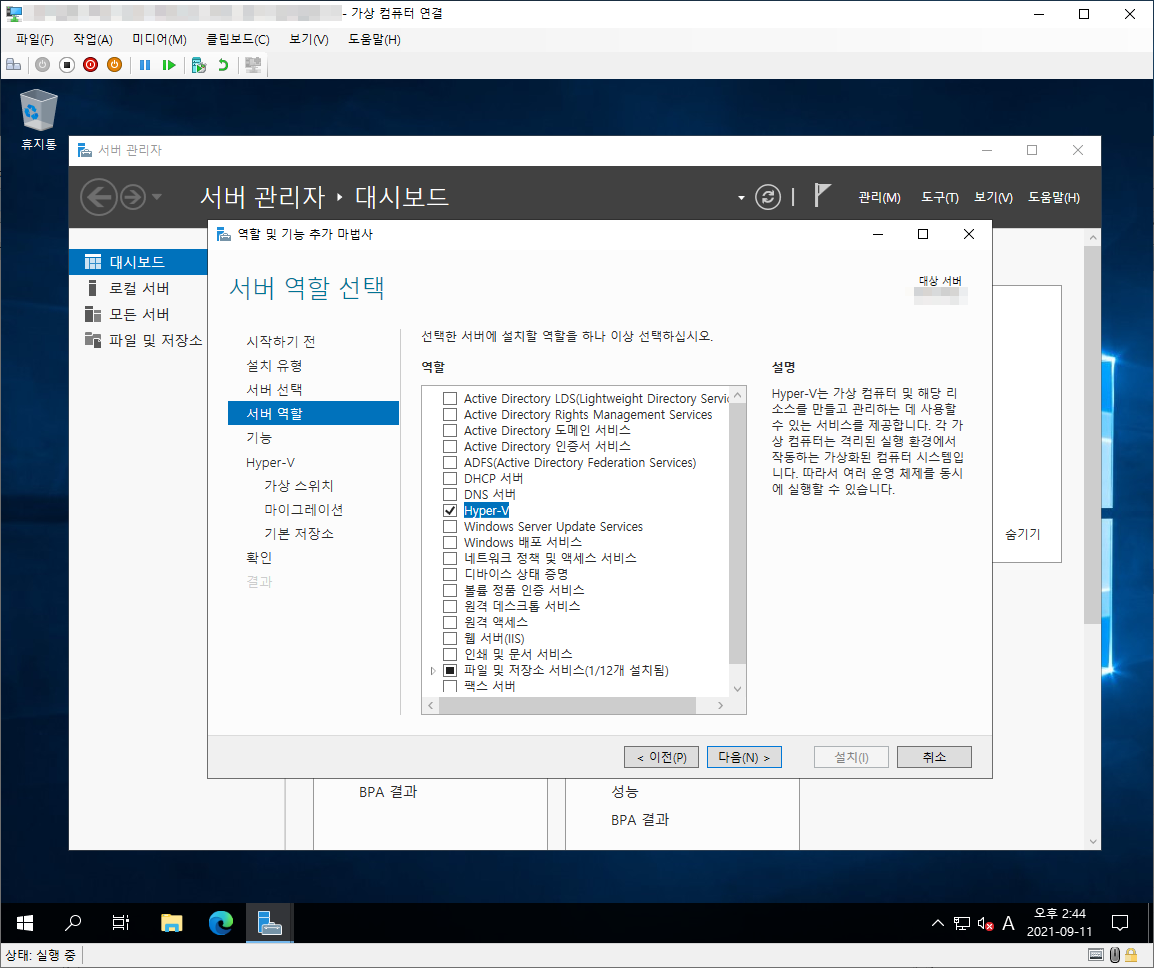Show hidden system tray icons chevron
This screenshot has width=1154, height=968.
(937, 923)
